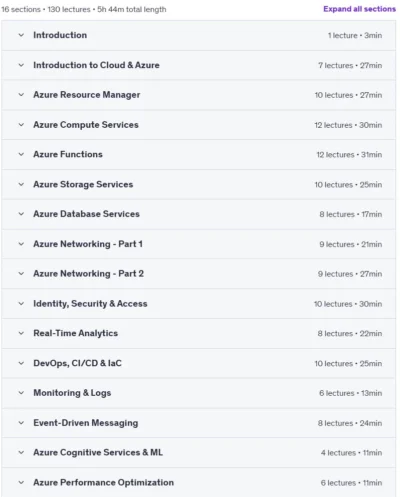This screenshot has height=497, width=400.
Task: Expand Azure Cognitive Services & ML chevron
Action: pos(21,453)
